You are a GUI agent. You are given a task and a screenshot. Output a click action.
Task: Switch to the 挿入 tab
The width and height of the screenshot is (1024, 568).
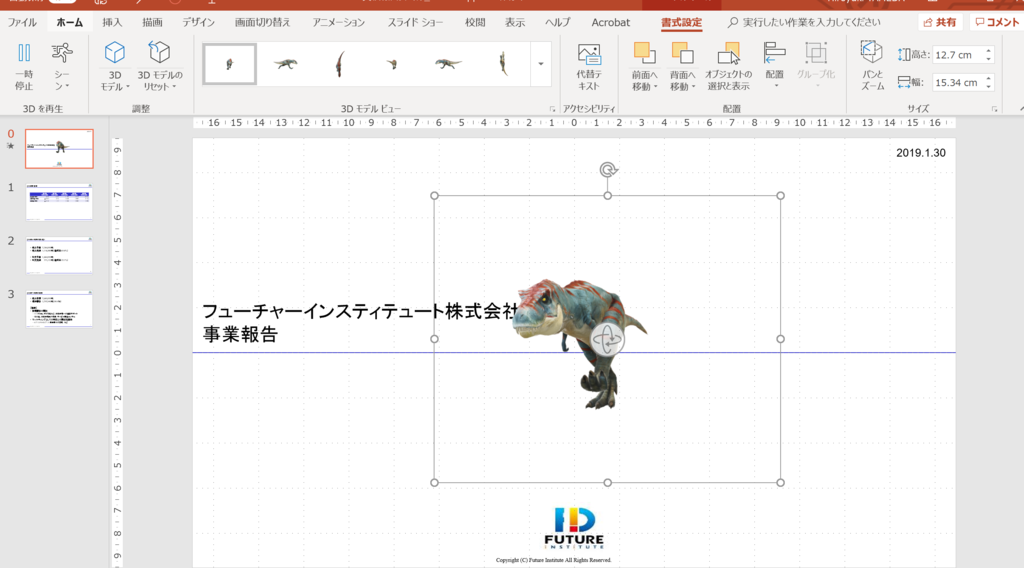coord(112,22)
